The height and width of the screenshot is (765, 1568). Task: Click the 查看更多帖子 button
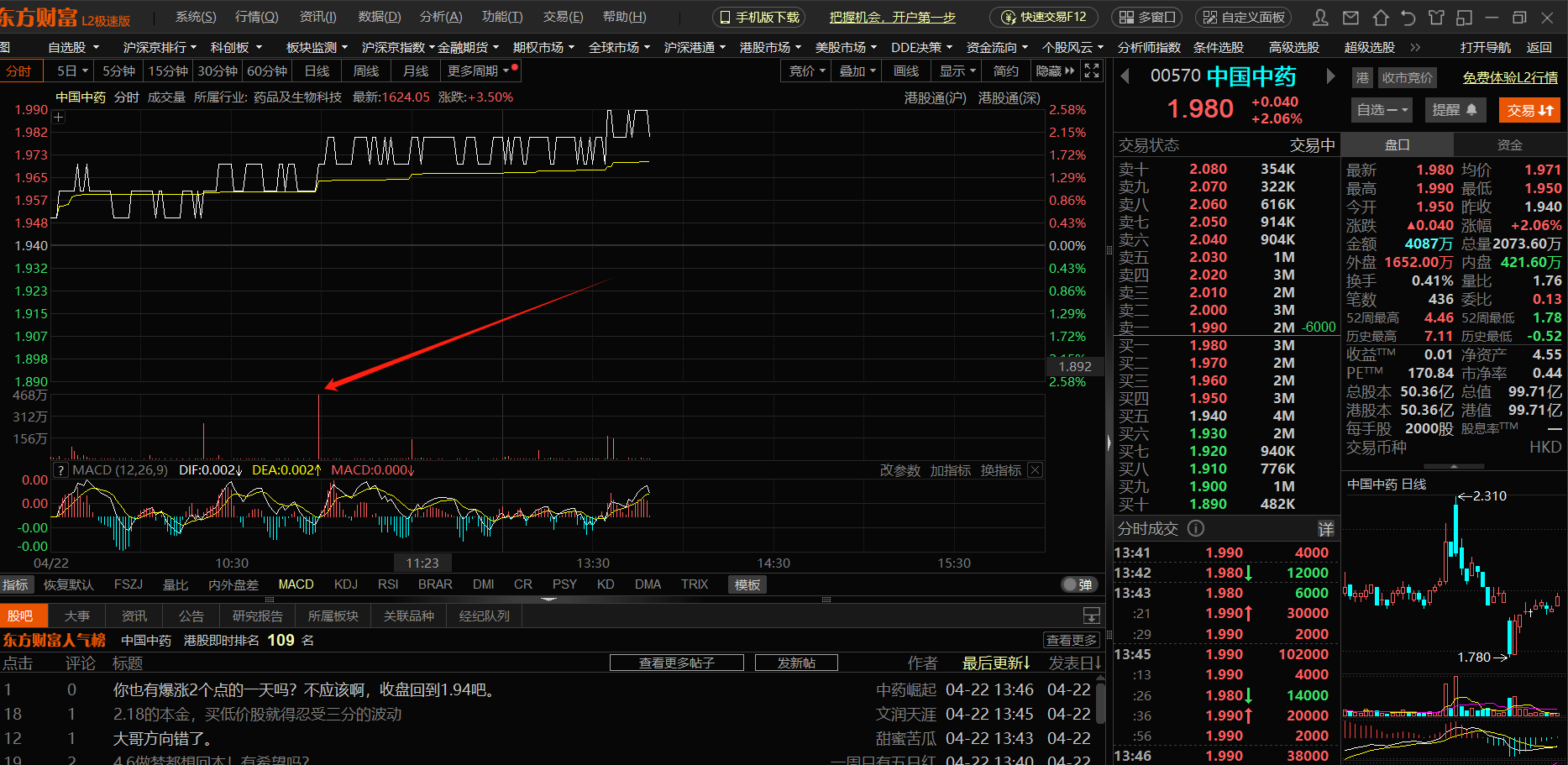677,663
